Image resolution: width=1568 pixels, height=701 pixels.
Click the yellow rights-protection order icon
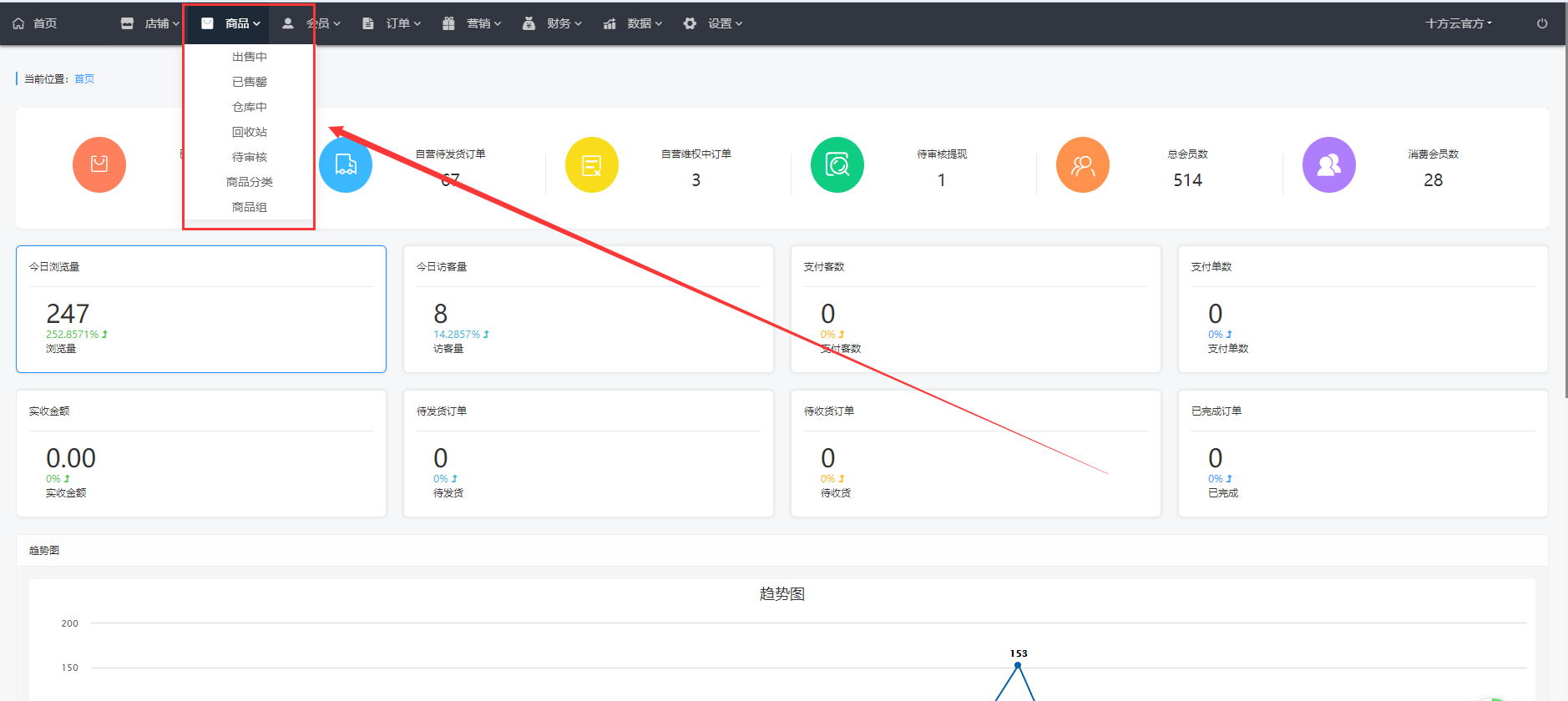coord(591,164)
